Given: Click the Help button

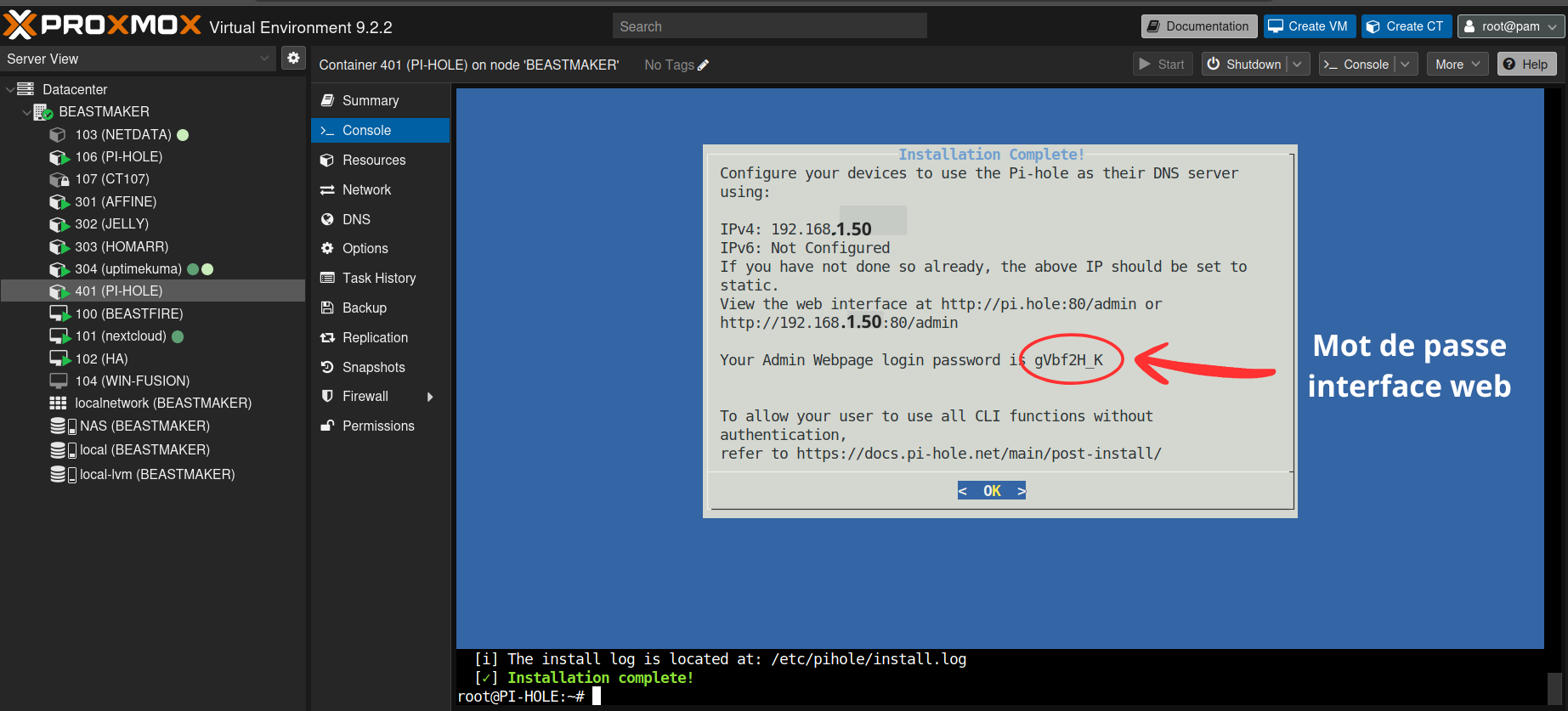Looking at the screenshot, I should [x=1526, y=64].
